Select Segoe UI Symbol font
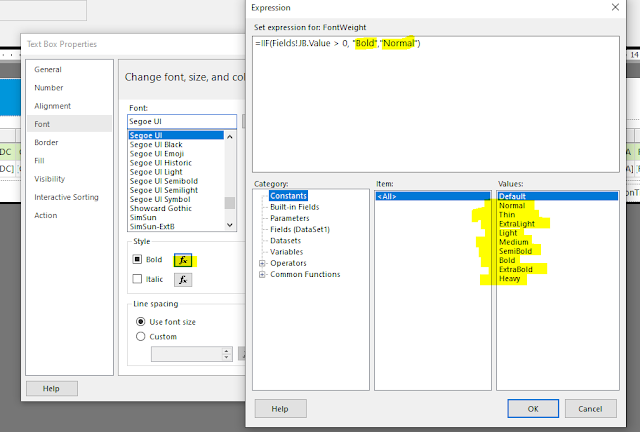The image size is (640, 432). pyautogui.click(x=160, y=199)
